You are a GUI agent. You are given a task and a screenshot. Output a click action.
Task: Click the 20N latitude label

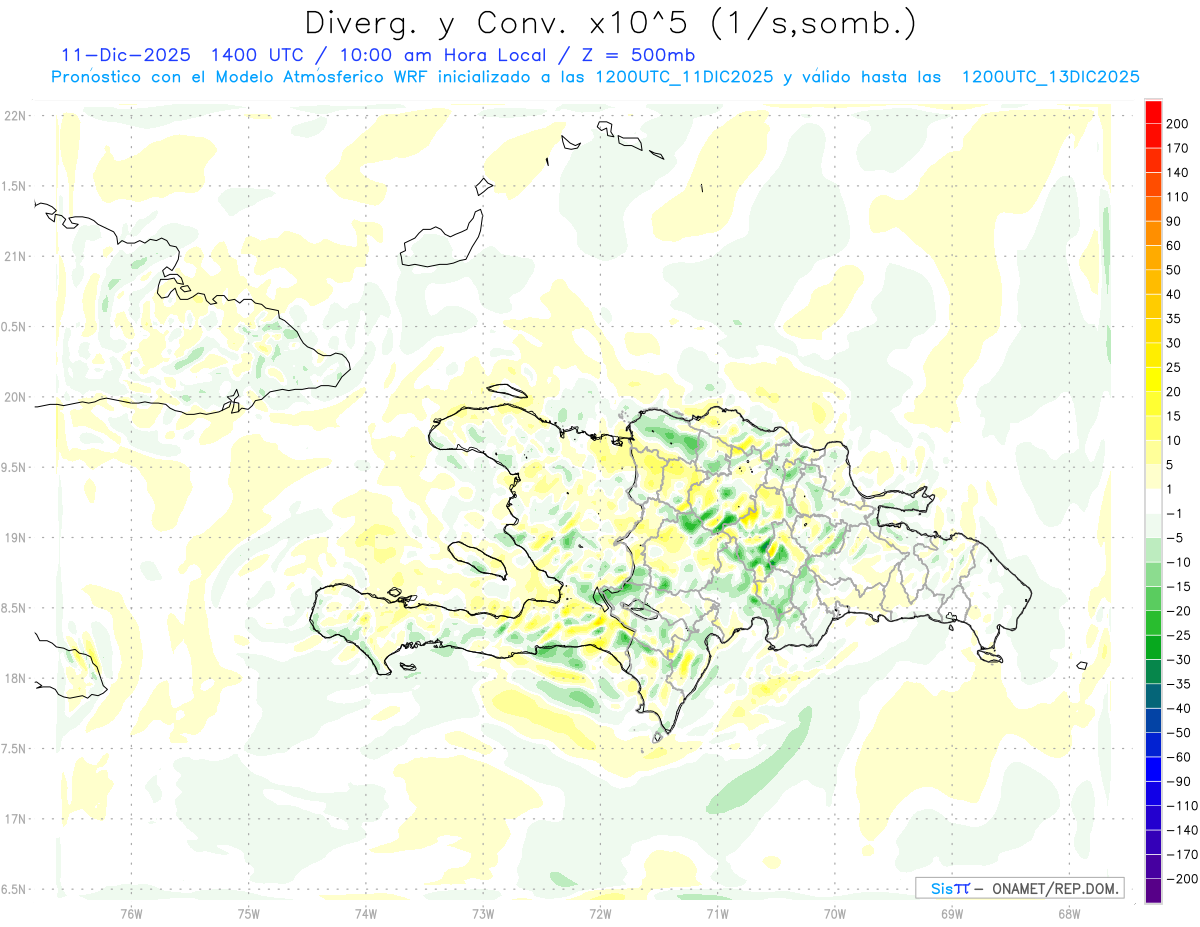(x=15, y=397)
